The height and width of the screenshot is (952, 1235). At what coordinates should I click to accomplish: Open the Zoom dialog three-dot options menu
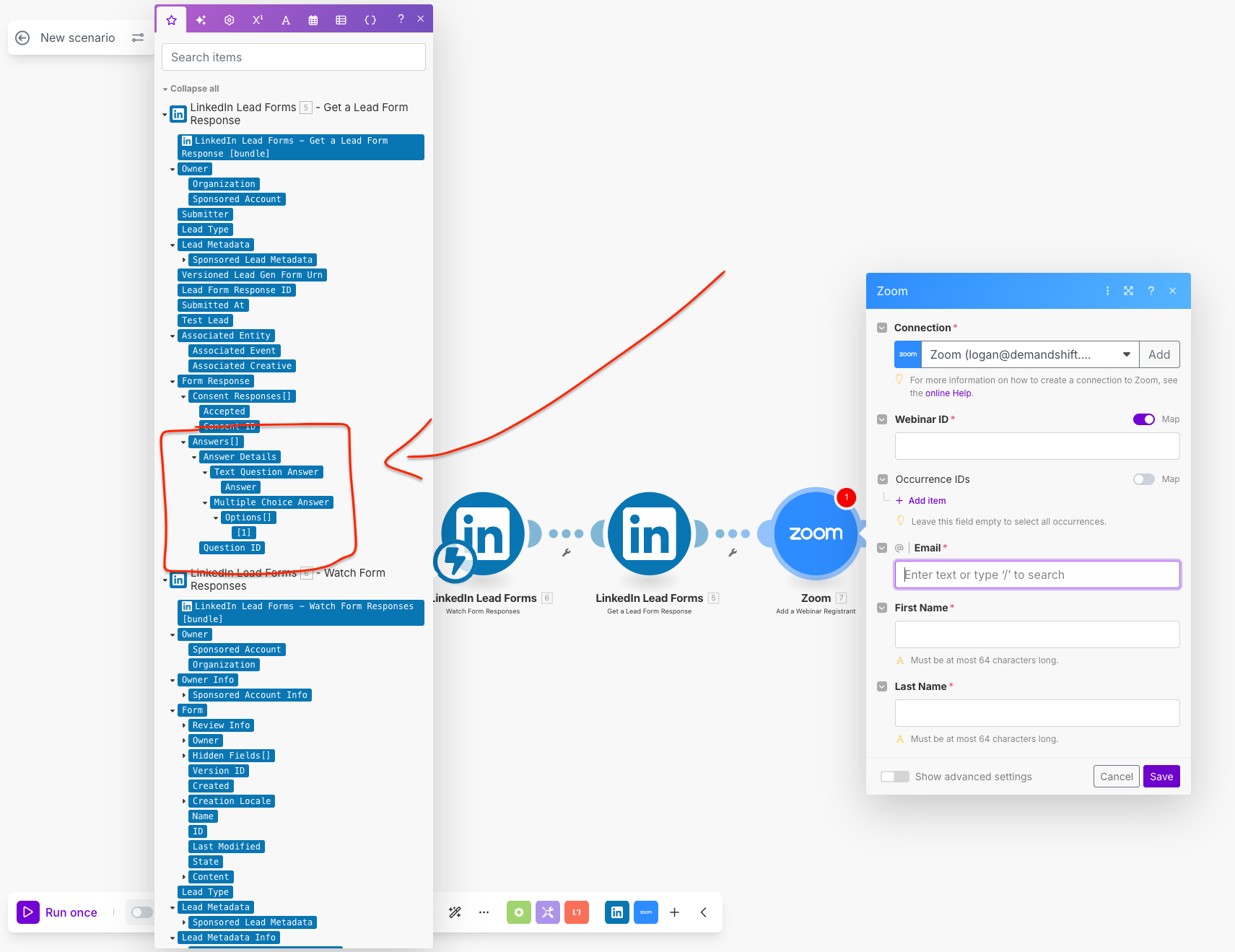pos(1108,291)
